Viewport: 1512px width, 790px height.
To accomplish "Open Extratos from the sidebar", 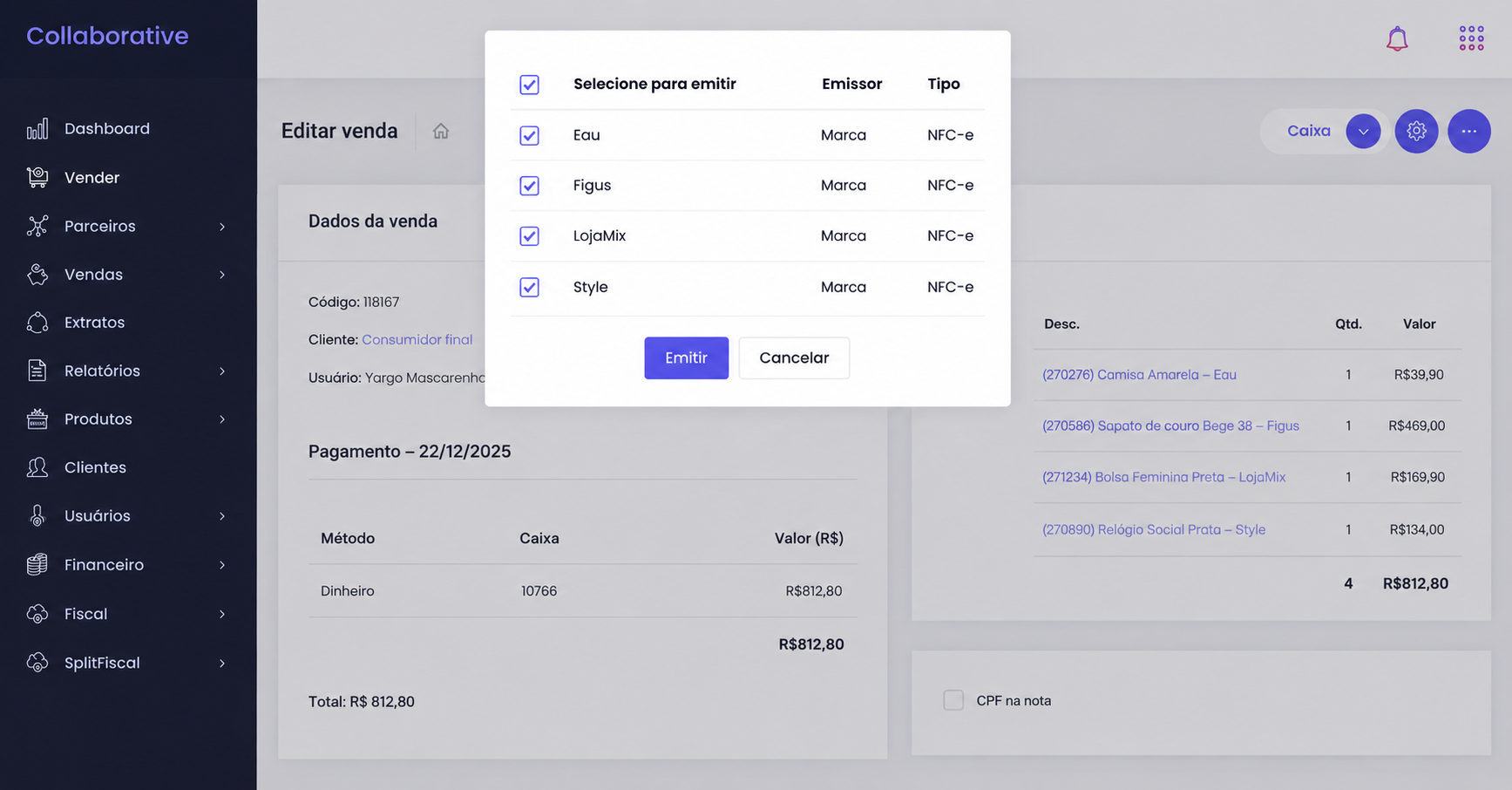I will 94,323.
